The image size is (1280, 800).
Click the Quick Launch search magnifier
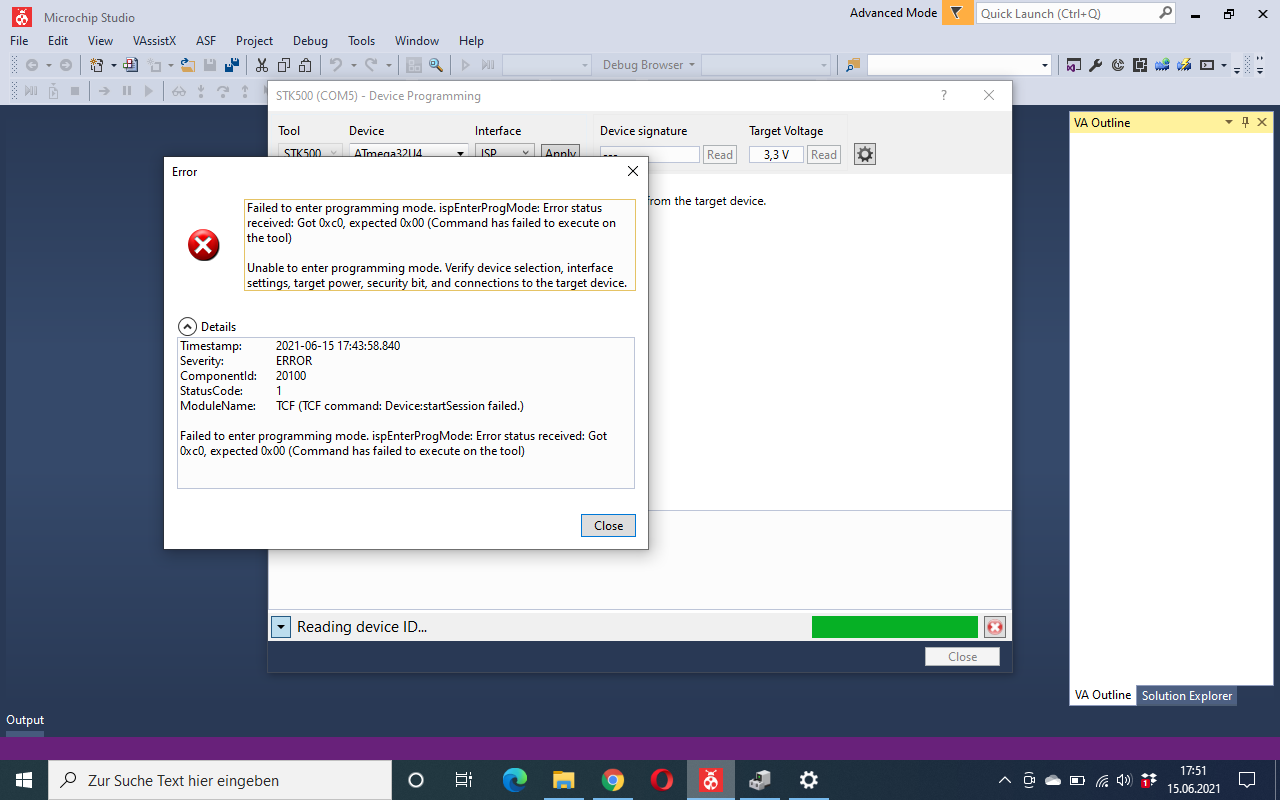[1165, 13]
